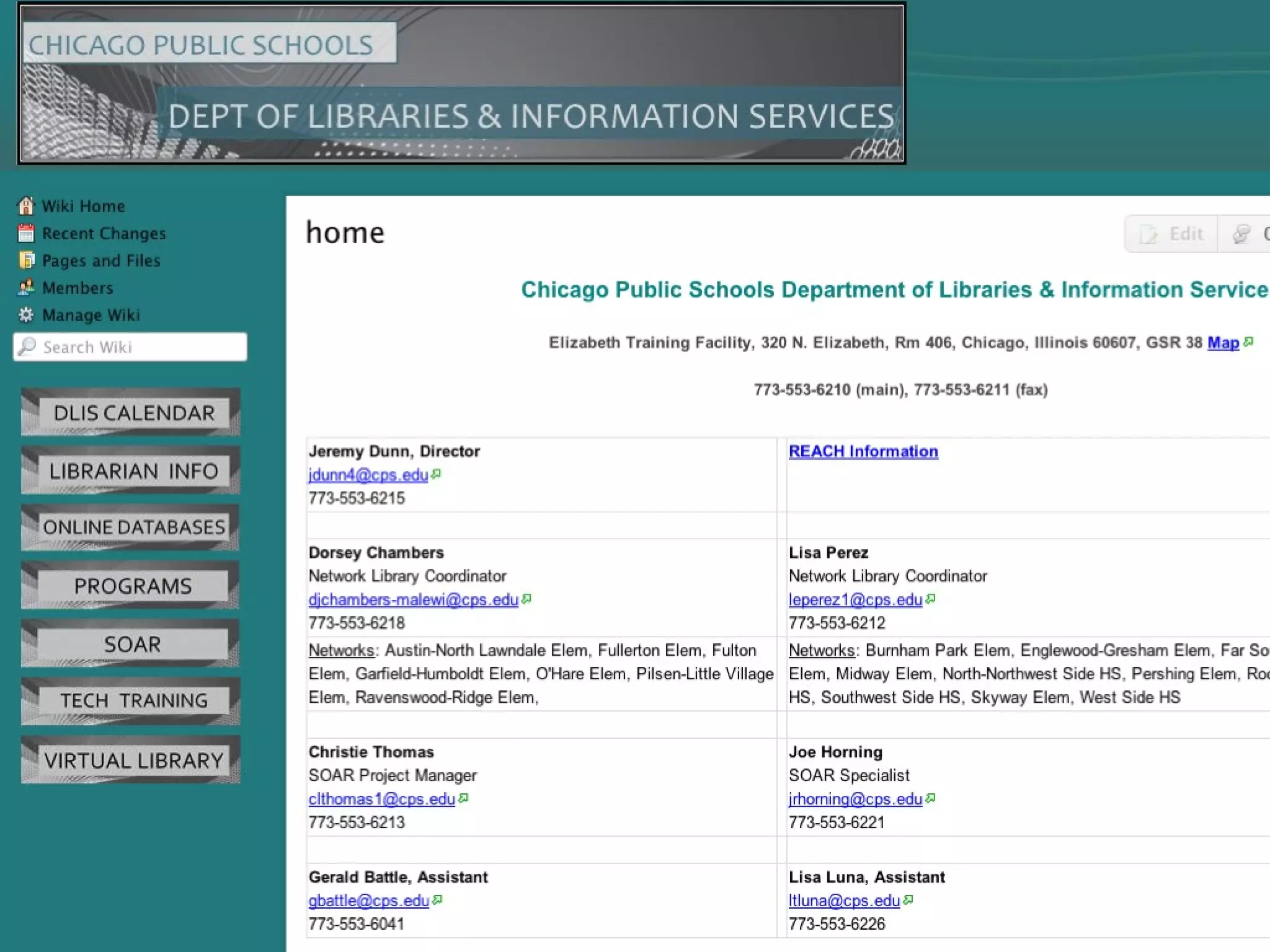Email djchambers-malewi@cps.edu
Viewport: 1270px width, 952px height.
coord(414,600)
